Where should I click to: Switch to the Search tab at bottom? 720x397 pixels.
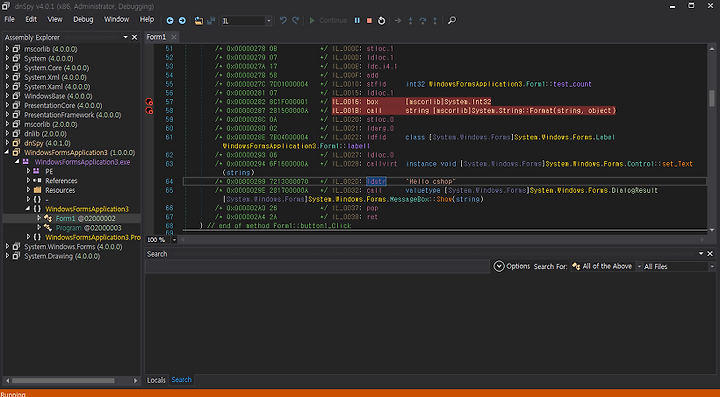pyautogui.click(x=181, y=380)
